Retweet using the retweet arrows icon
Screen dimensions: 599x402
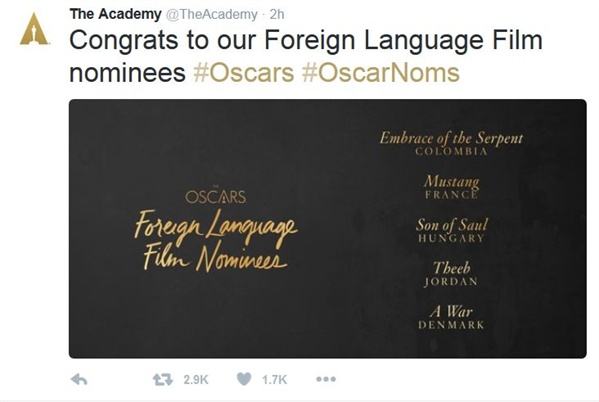[x=163, y=379]
